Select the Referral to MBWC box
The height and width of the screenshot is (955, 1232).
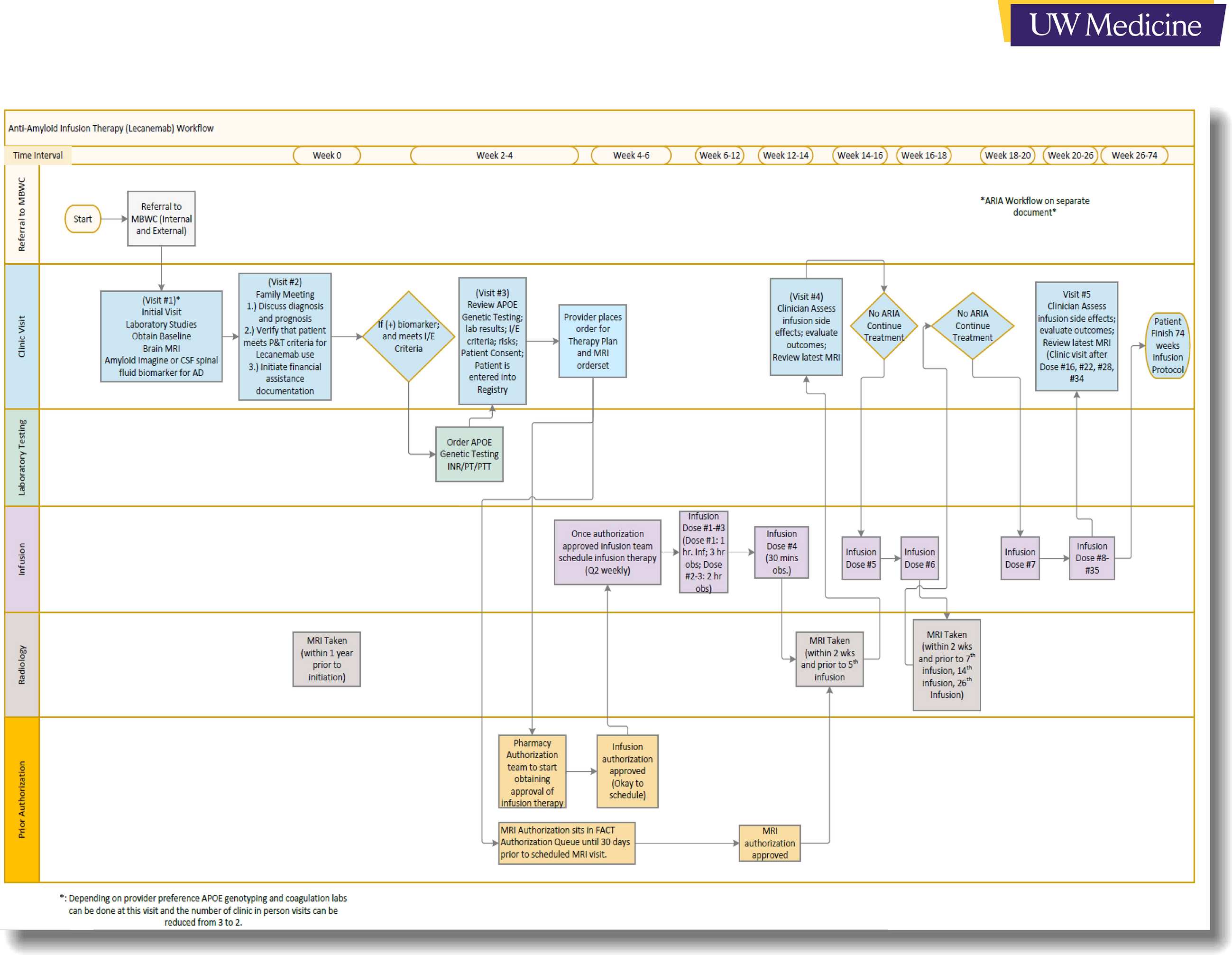pyautogui.click(x=161, y=218)
